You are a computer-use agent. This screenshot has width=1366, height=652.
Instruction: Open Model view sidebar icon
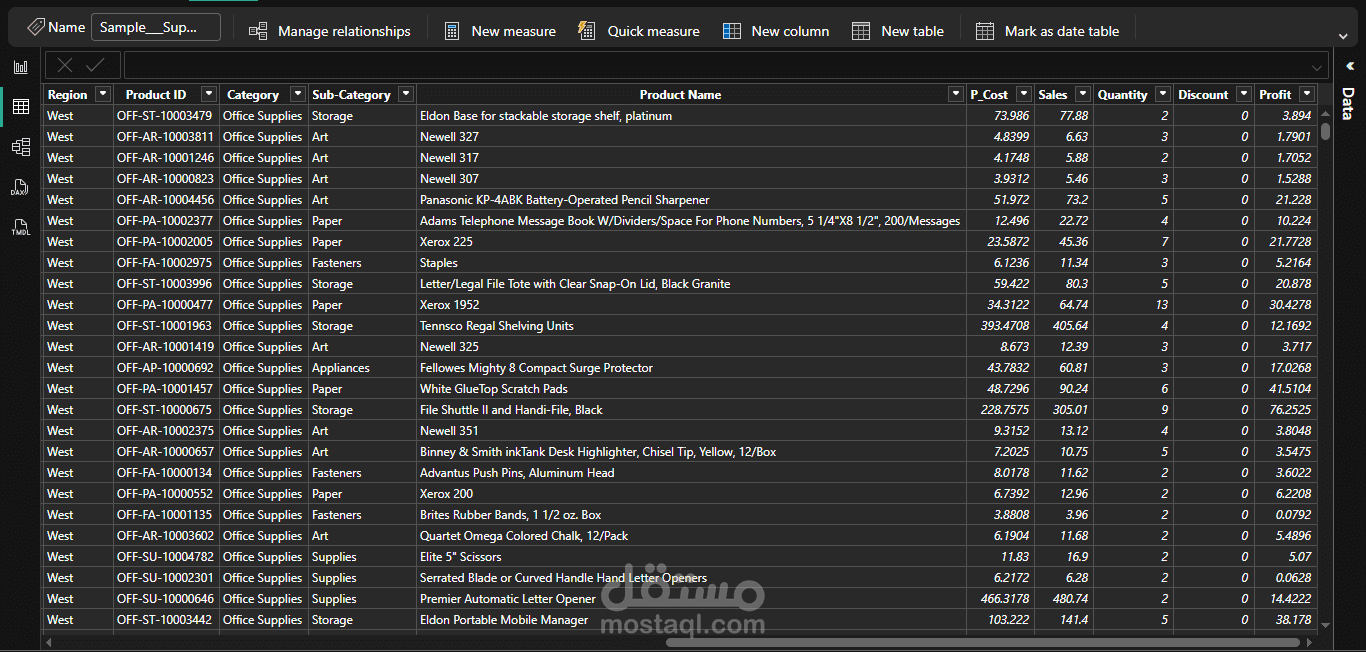point(20,147)
